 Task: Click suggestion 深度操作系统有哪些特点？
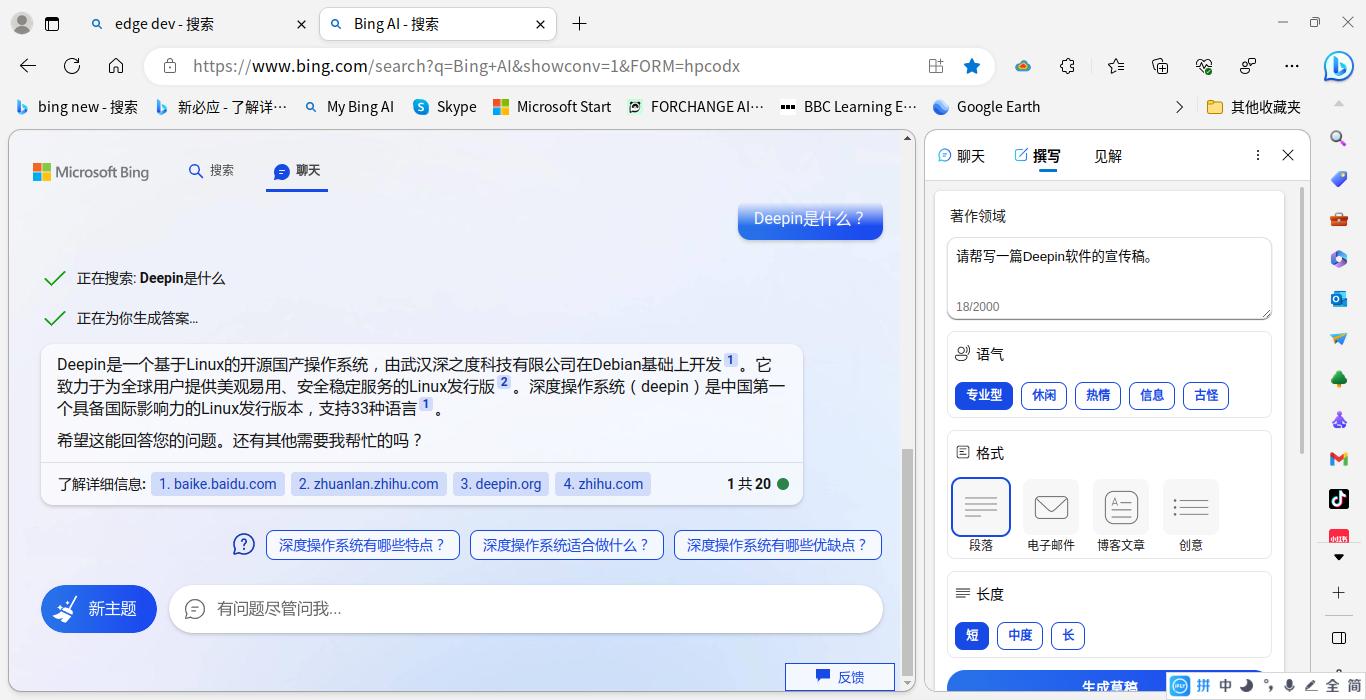point(362,545)
